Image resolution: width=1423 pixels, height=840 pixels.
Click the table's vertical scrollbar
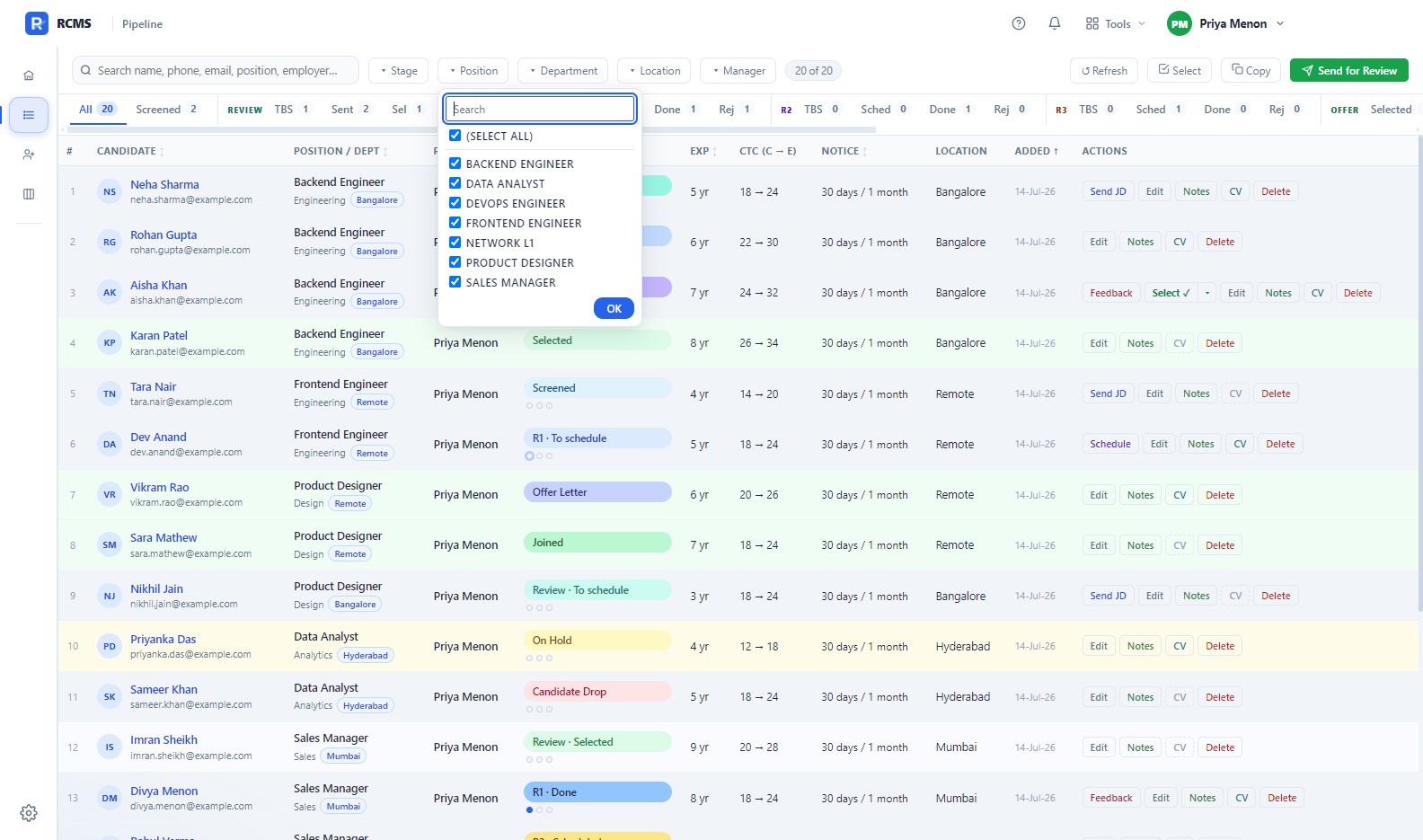[1419, 373]
